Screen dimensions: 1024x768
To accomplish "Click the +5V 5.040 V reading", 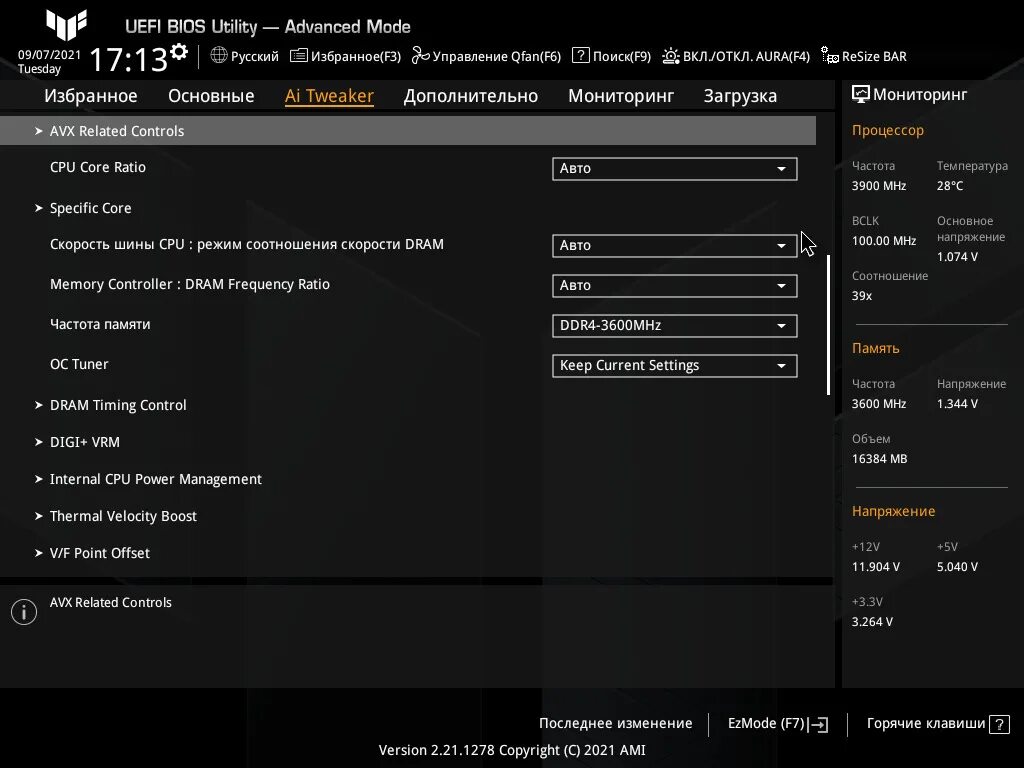I will 957,567.
